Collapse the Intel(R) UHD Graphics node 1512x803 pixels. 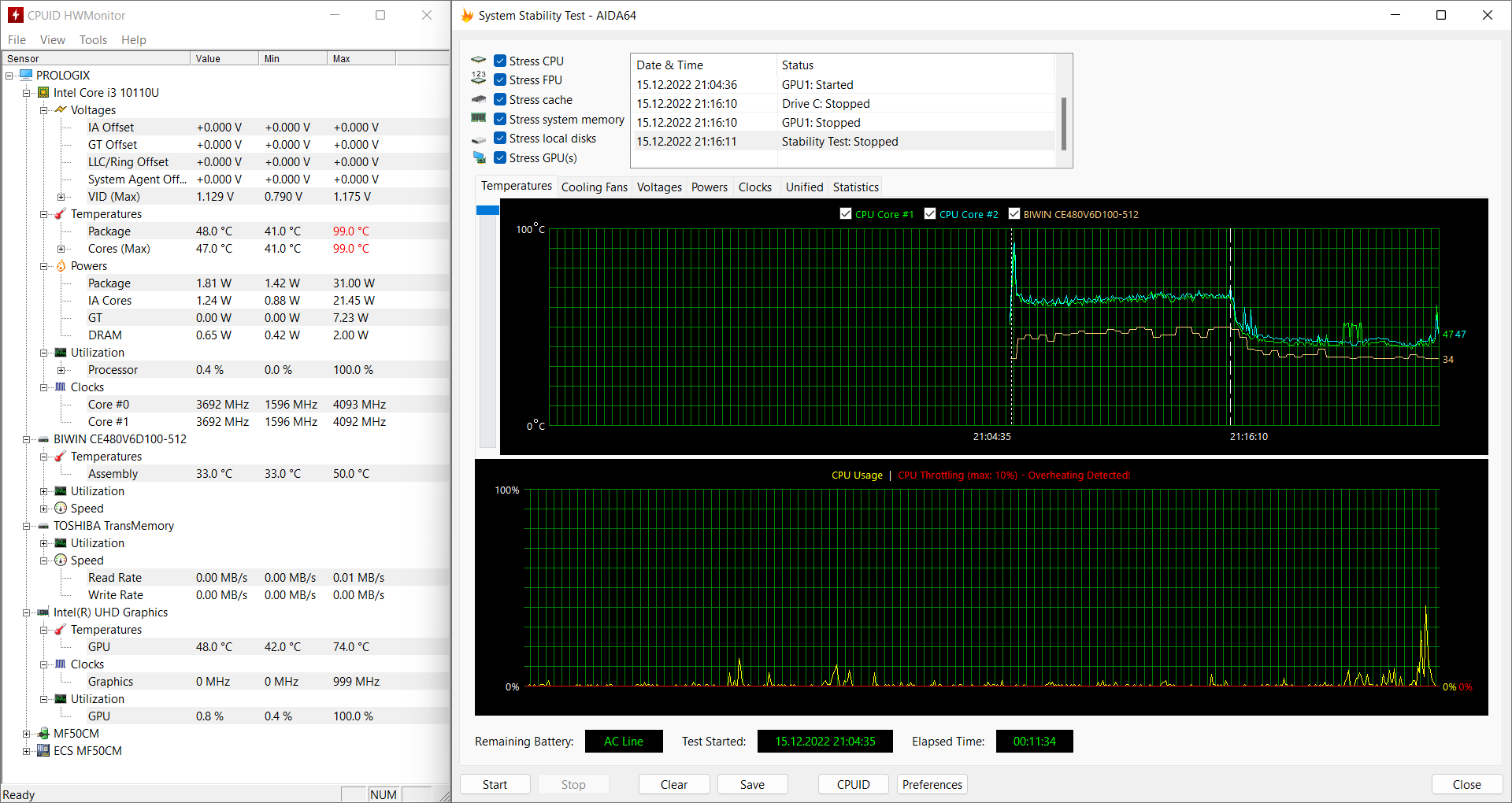[27, 612]
